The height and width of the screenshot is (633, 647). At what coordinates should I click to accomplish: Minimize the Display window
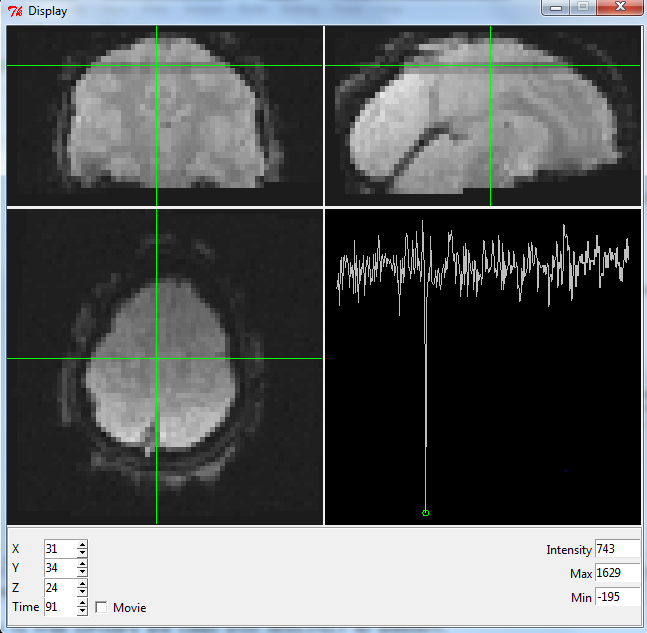coord(556,7)
